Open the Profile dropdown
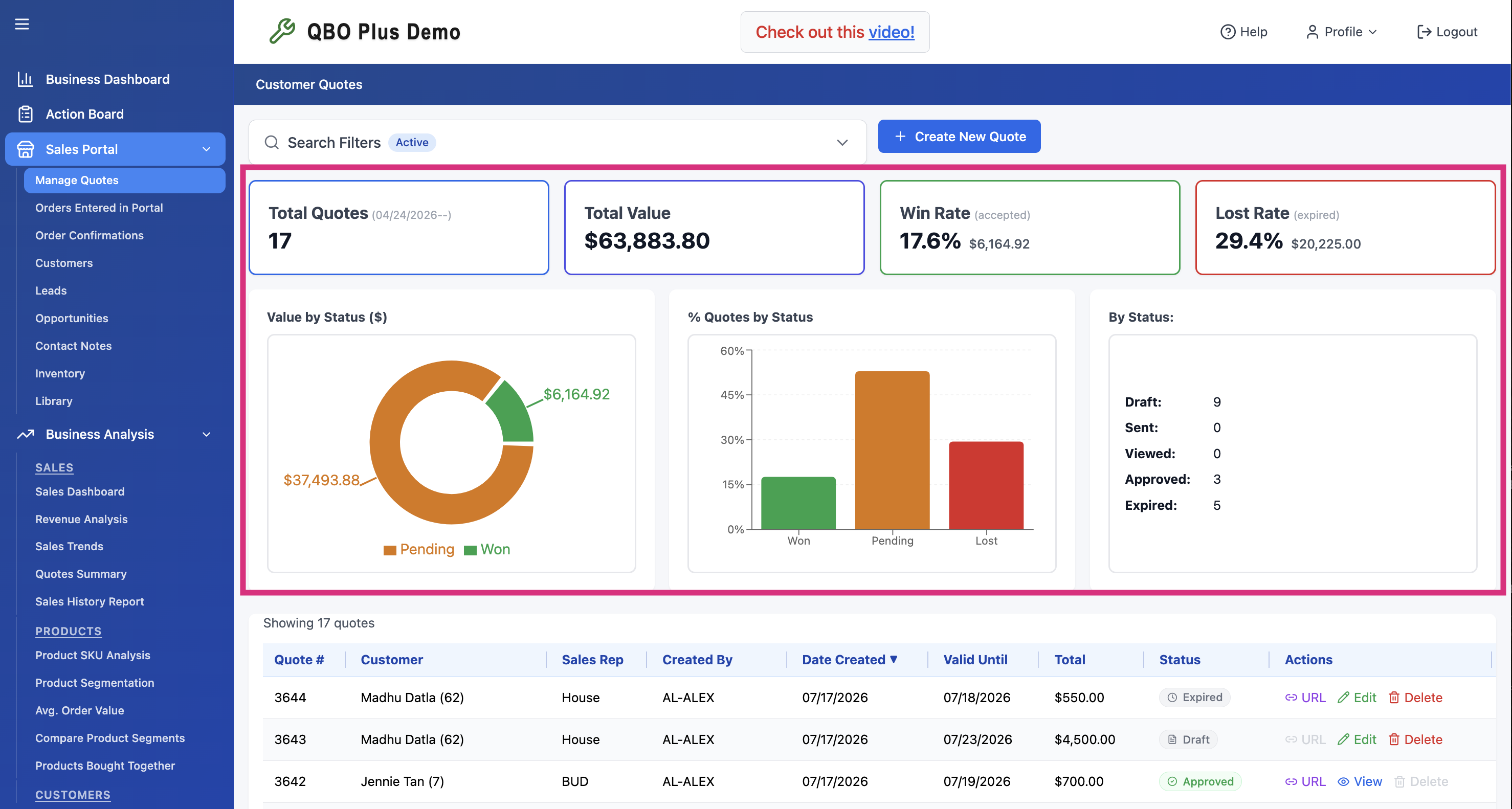Image resolution: width=1512 pixels, height=809 pixels. coord(1342,32)
